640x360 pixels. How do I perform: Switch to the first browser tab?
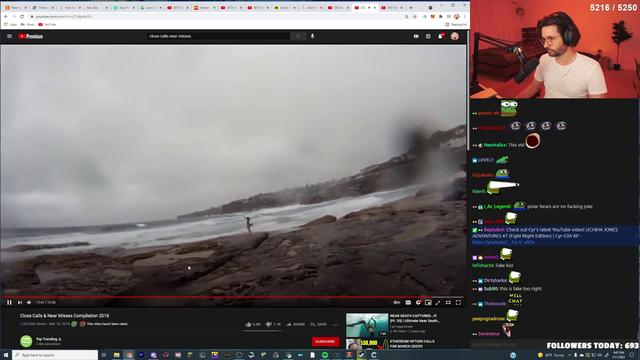point(16,7)
